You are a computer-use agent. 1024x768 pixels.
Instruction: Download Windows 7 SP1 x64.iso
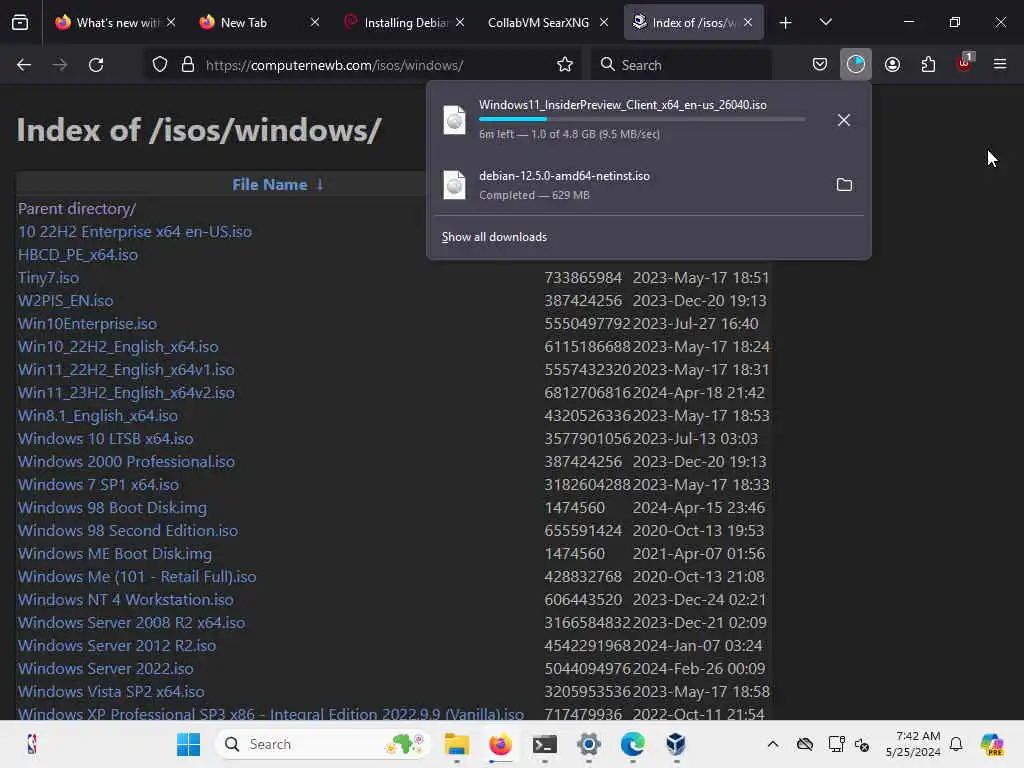click(99, 485)
